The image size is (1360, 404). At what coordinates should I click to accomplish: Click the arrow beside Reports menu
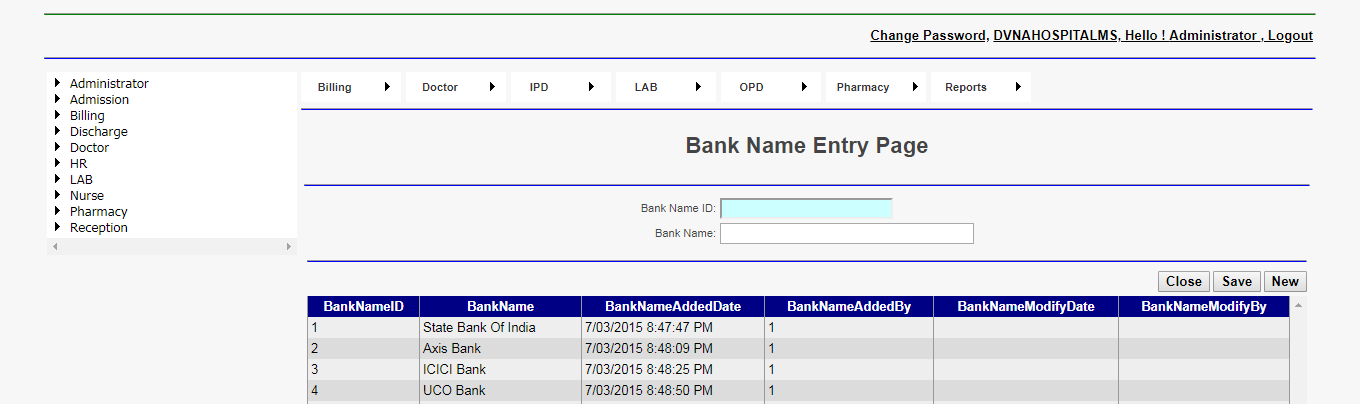tap(1018, 87)
